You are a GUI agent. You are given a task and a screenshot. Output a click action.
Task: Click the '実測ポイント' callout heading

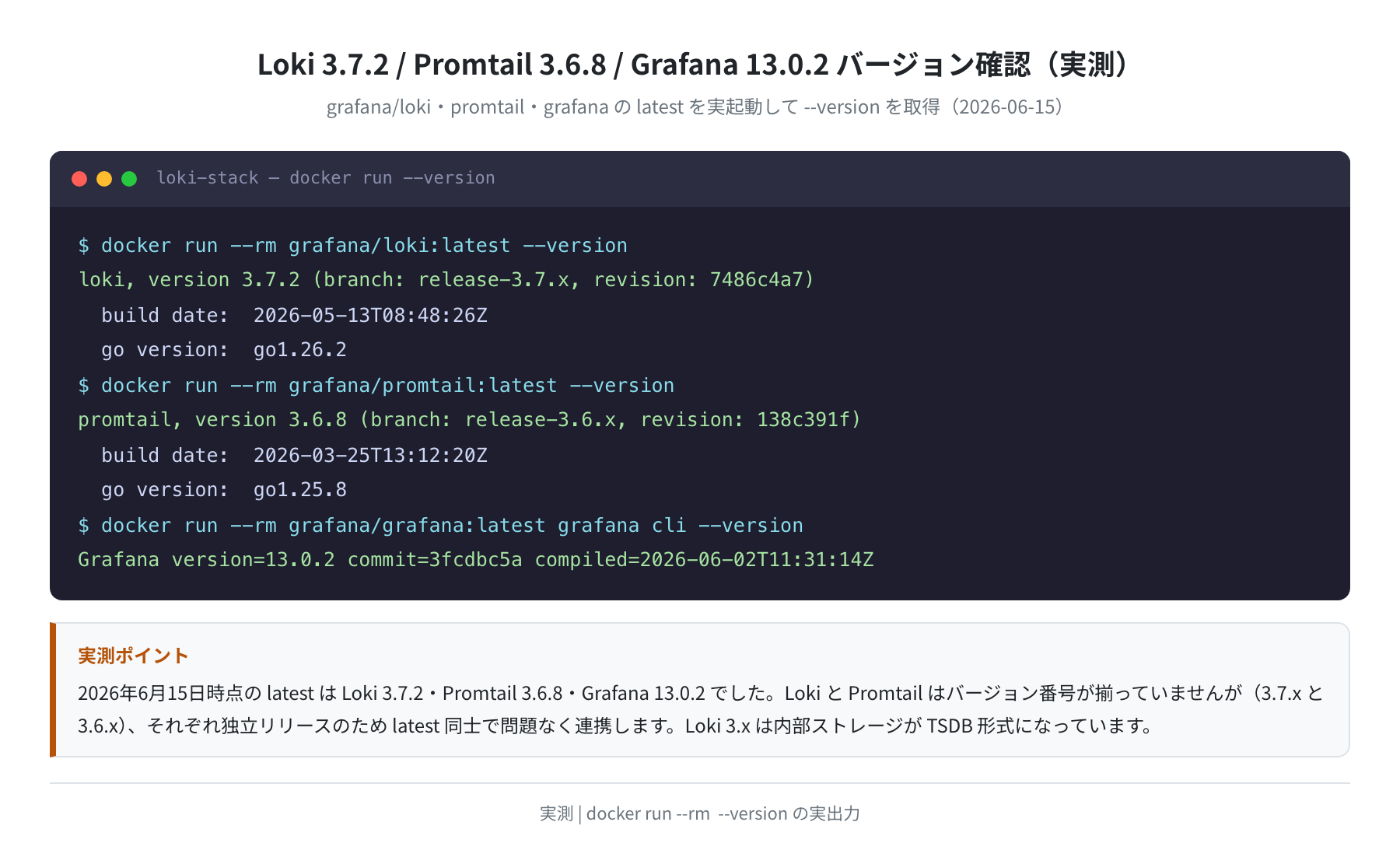(133, 656)
